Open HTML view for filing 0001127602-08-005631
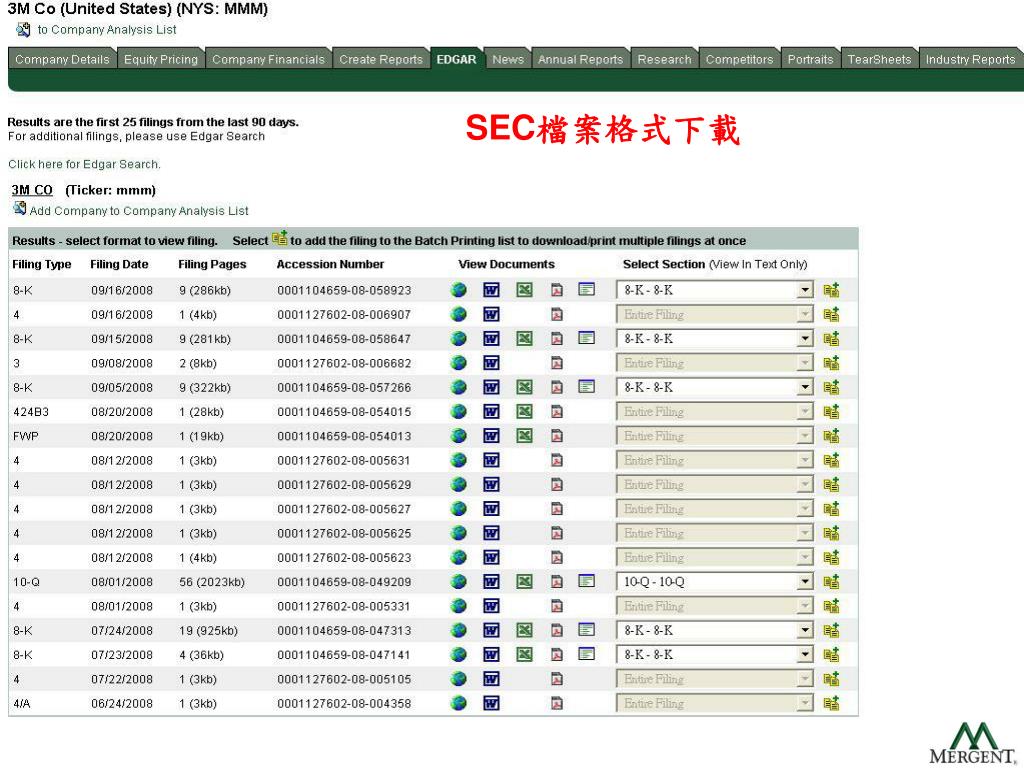The height and width of the screenshot is (768, 1024). (x=459, y=460)
